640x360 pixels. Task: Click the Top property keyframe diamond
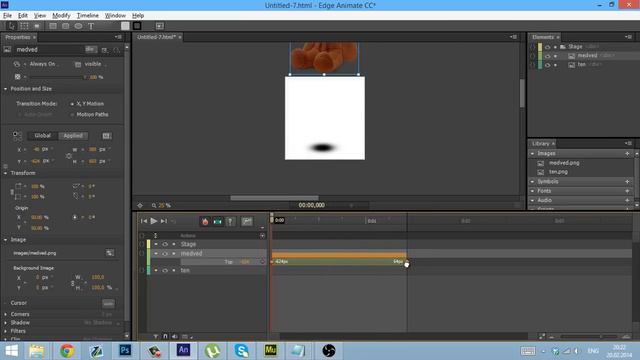click(x=262, y=262)
